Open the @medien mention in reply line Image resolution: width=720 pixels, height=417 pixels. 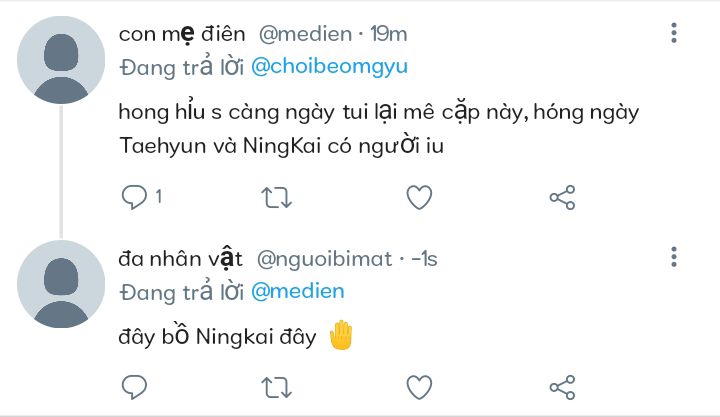tap(298, 292)
